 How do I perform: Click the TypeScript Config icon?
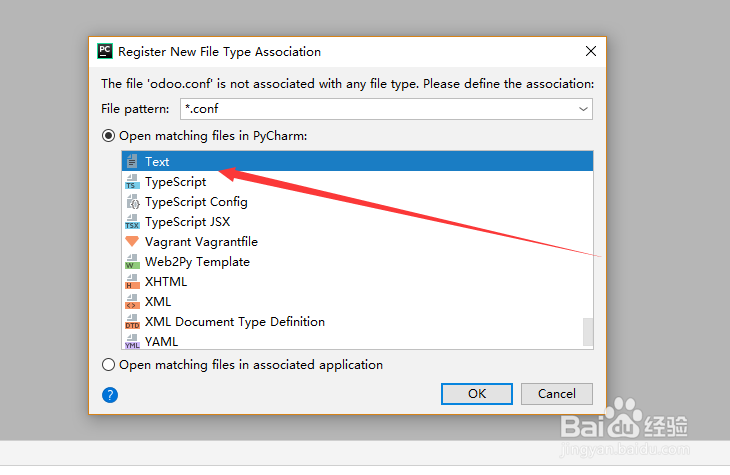coord(133,202)
